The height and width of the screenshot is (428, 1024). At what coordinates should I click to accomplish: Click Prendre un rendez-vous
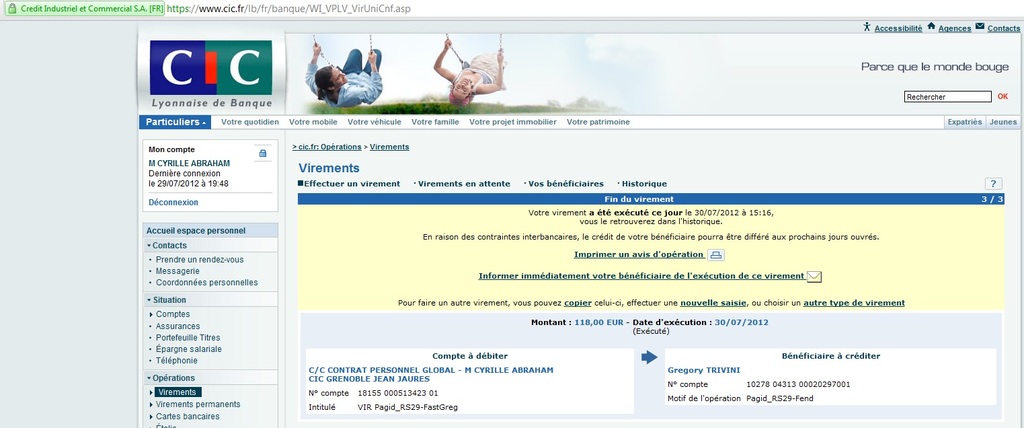coord(199,259)
